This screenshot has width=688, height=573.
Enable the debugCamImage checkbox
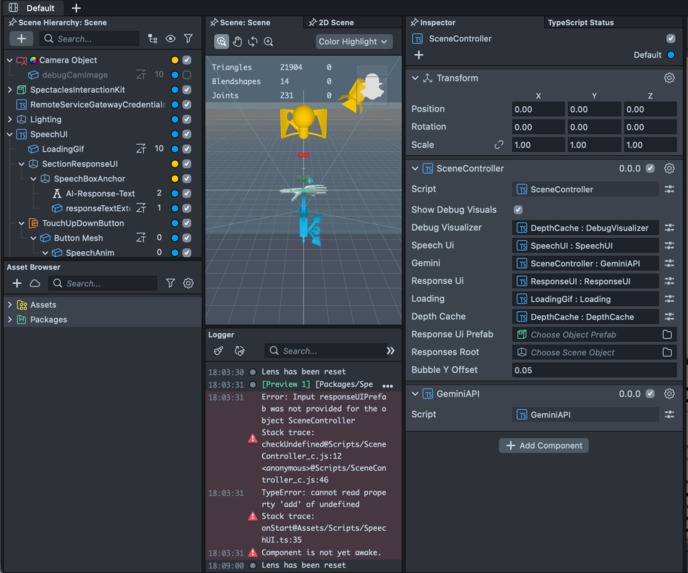click(x=187, y=75)
